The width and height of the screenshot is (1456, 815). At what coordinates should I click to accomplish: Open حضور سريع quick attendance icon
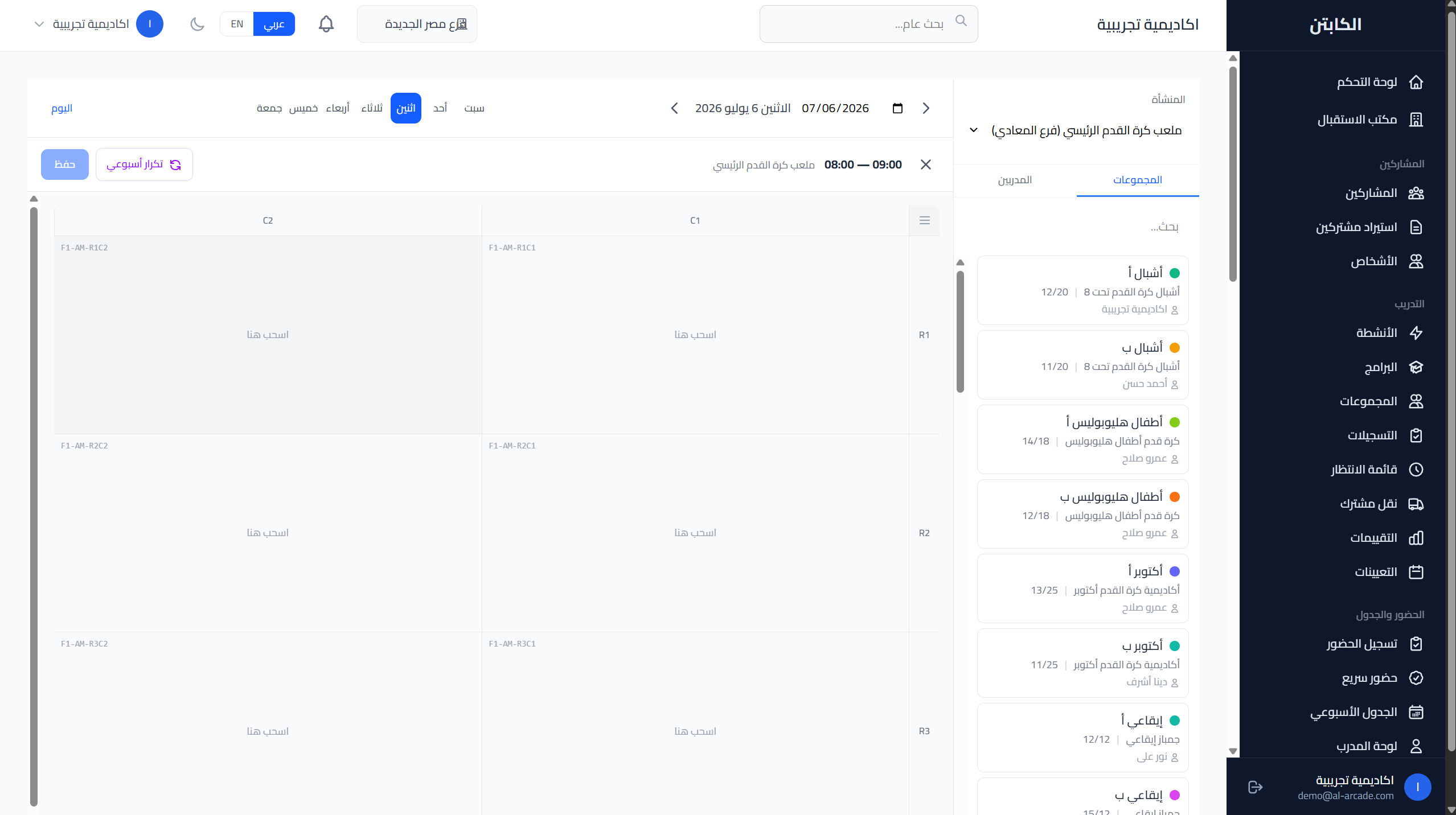1416,678
